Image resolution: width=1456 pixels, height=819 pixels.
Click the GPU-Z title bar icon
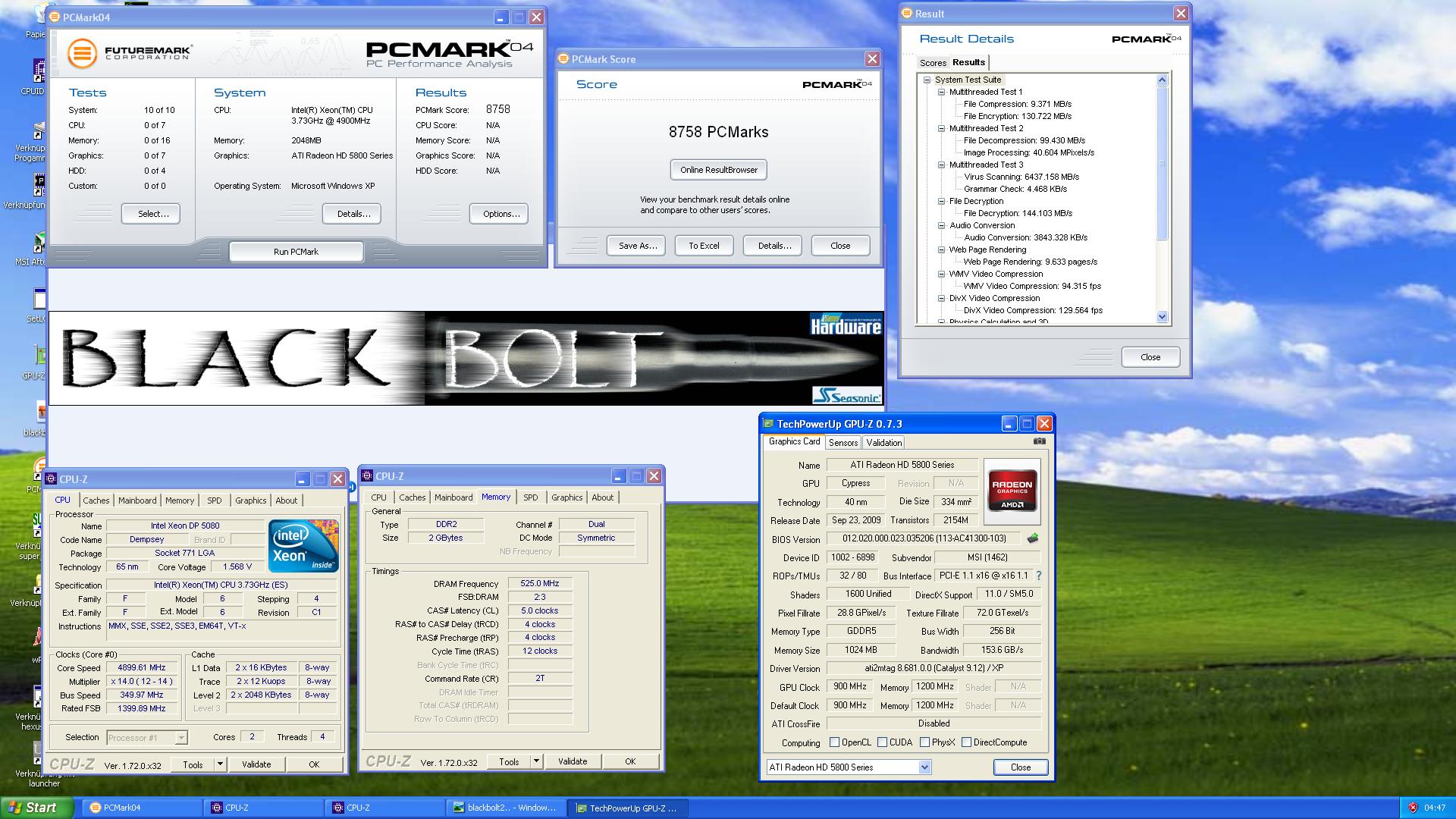click(768, 424)
